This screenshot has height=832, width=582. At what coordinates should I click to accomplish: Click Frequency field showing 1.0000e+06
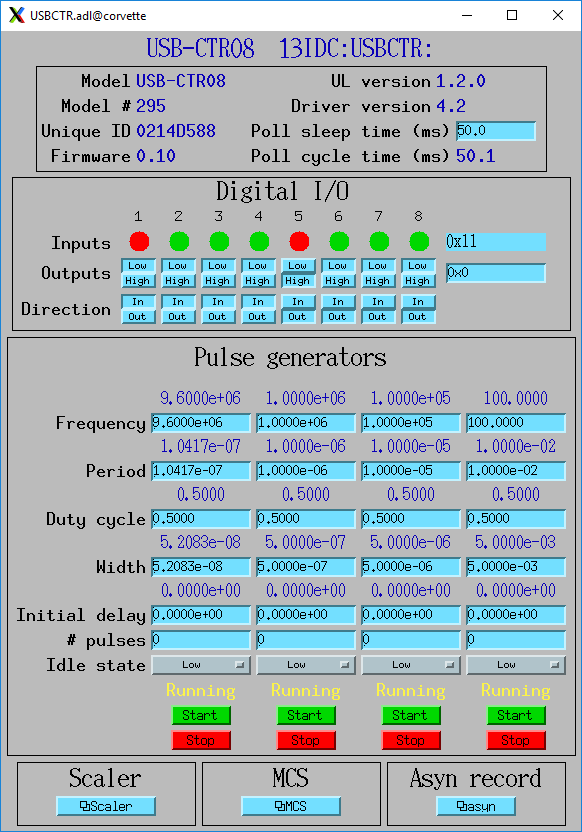pyautogui.click(x=306, y=423)
